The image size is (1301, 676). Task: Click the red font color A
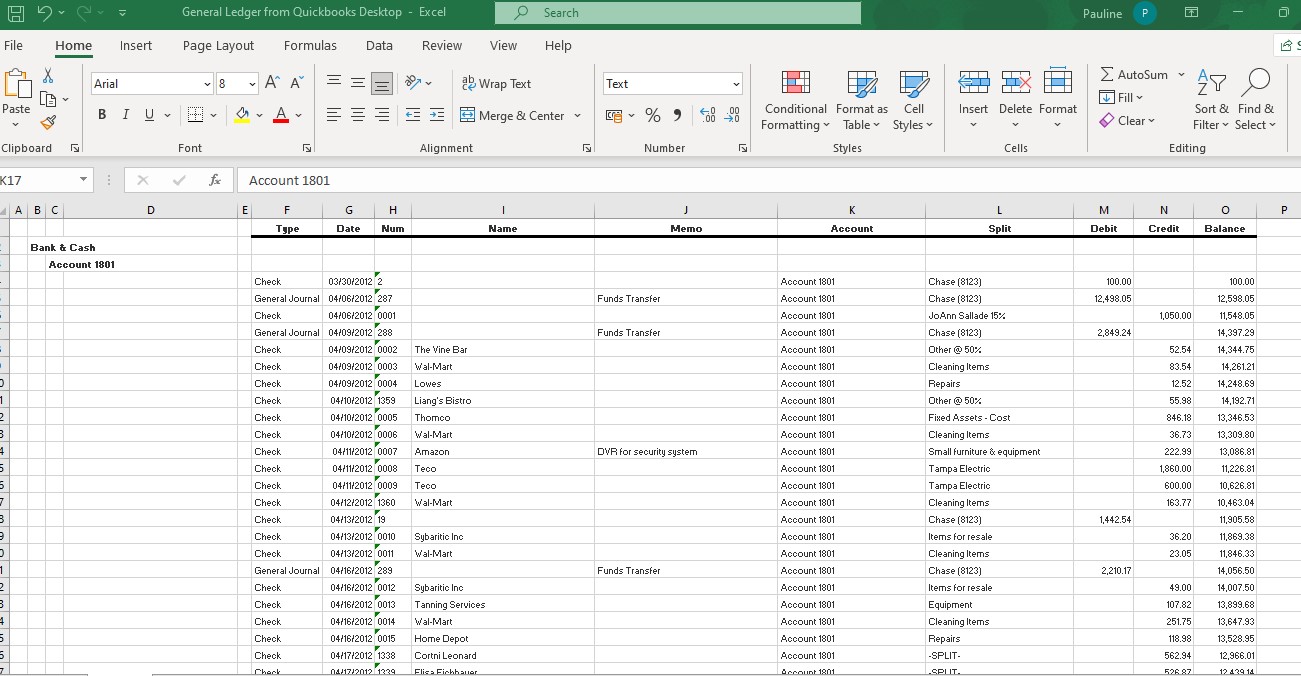click(x=281, y=115)
